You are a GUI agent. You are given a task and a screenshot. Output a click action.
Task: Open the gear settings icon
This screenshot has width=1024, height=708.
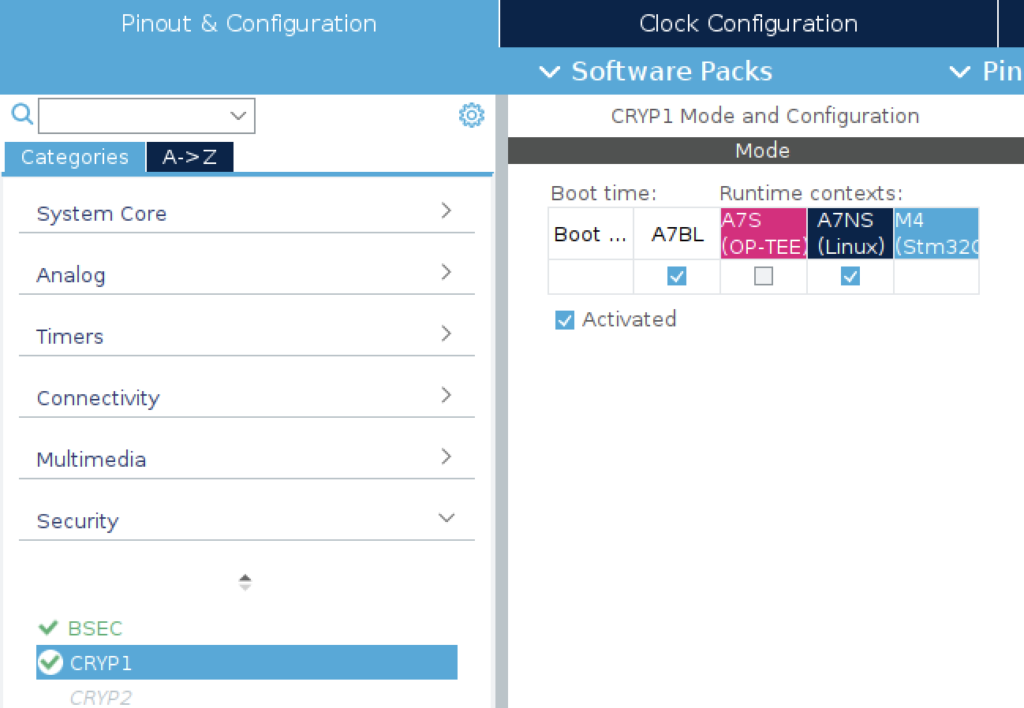[x=471, y=116]
